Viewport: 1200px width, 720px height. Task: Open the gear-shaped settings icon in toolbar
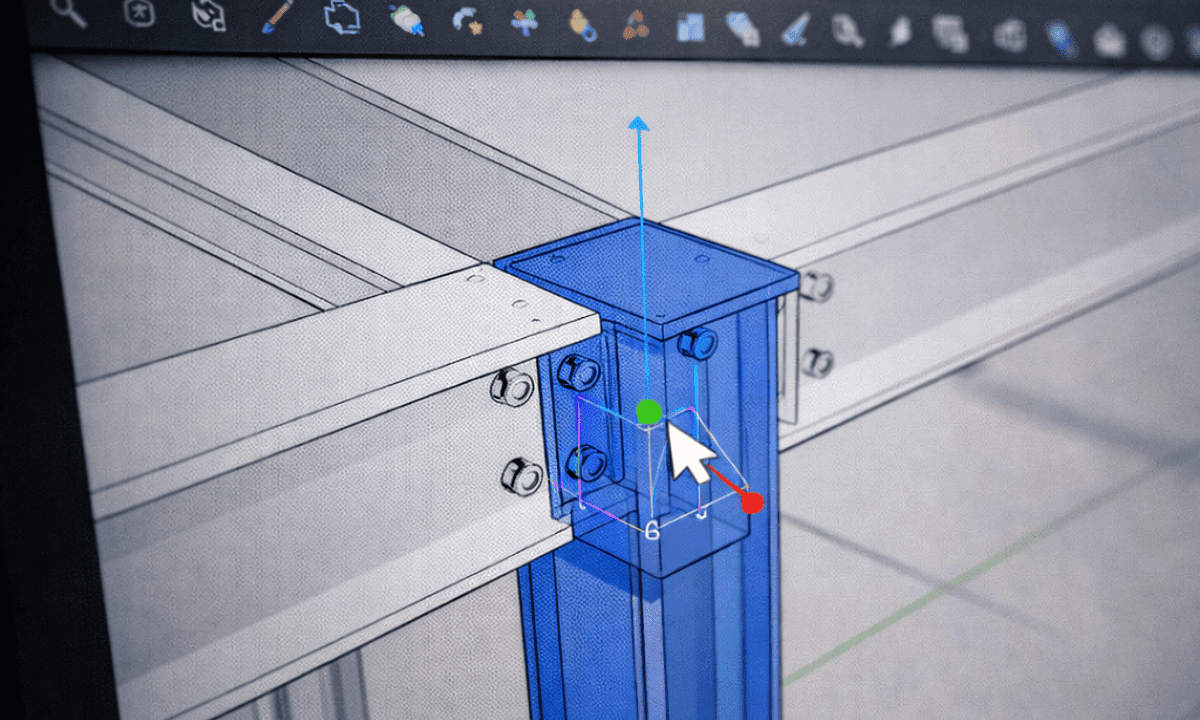pyautogui.click(x=1157, y=42)
